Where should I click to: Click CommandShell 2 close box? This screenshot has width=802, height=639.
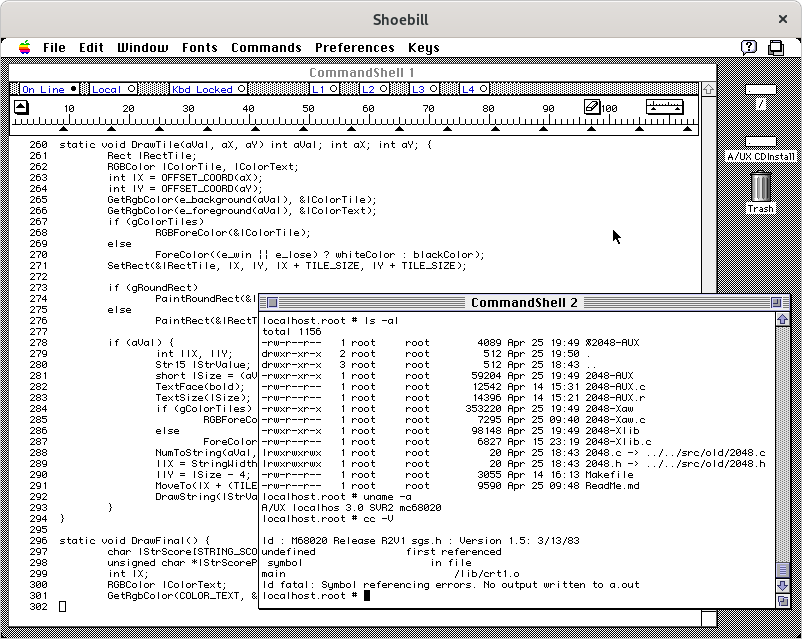272,302
